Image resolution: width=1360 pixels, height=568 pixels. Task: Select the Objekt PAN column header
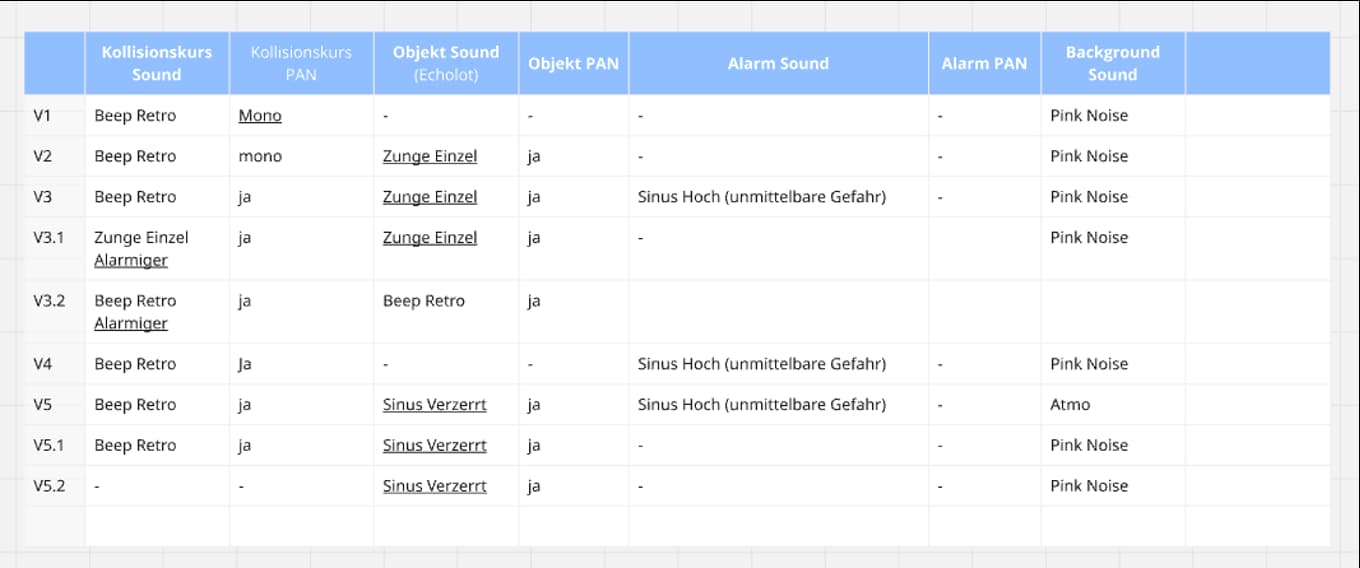pyautogui.click(x=573, y=63)
